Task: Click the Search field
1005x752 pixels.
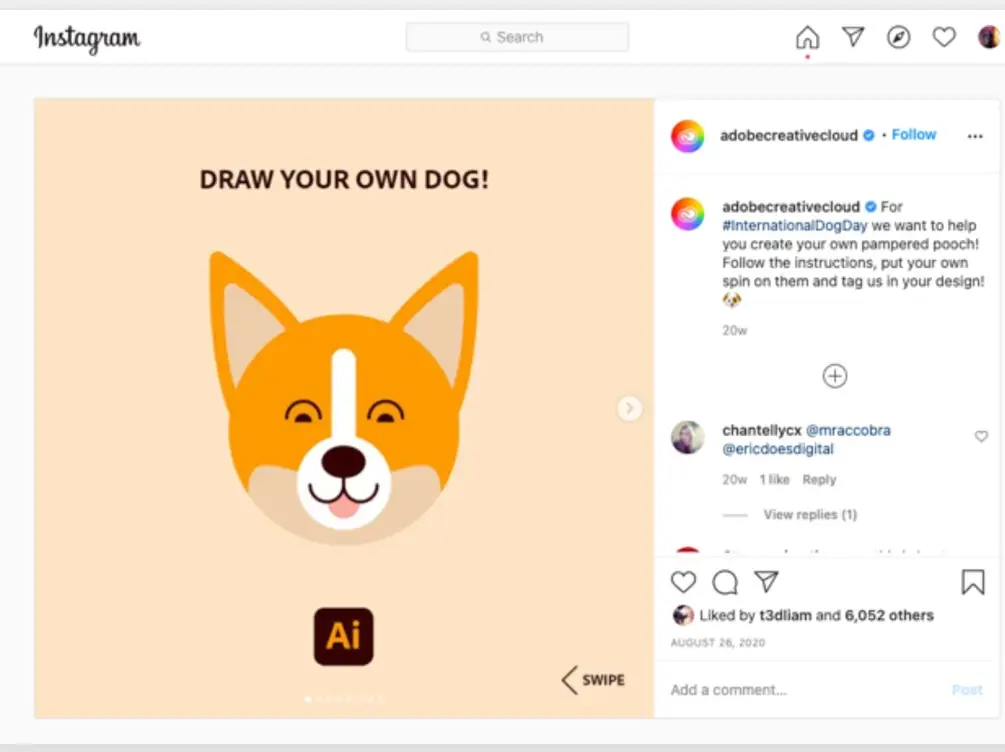Action: pos(517,37)
